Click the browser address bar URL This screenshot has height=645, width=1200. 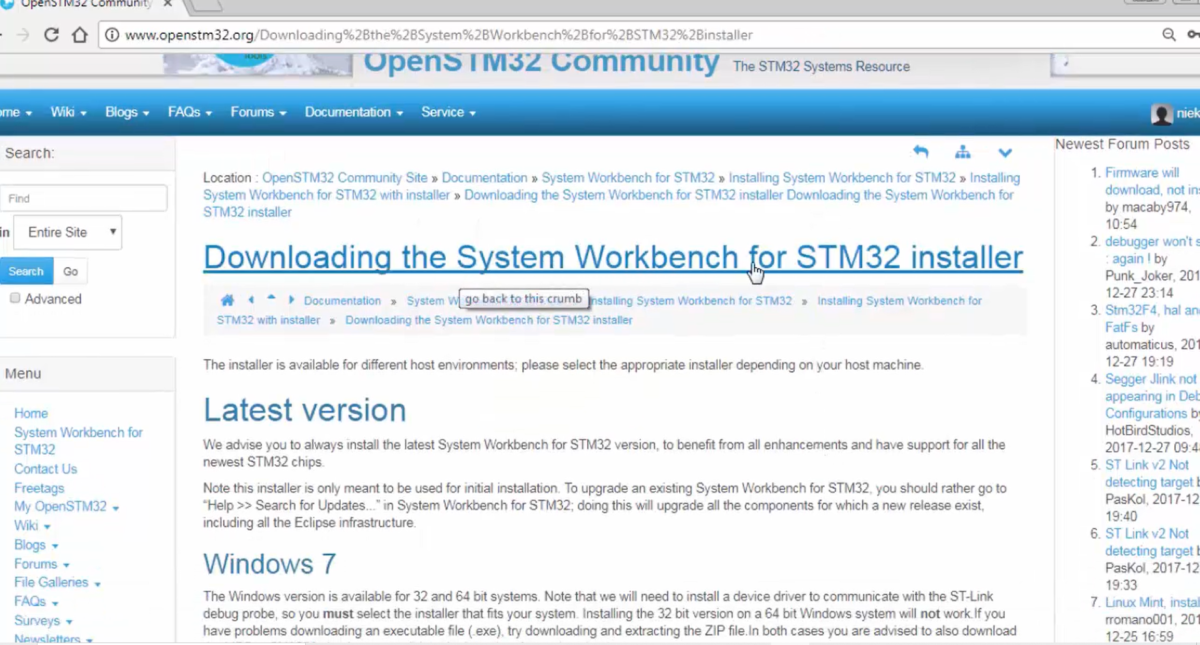click(x=438, y=35)
